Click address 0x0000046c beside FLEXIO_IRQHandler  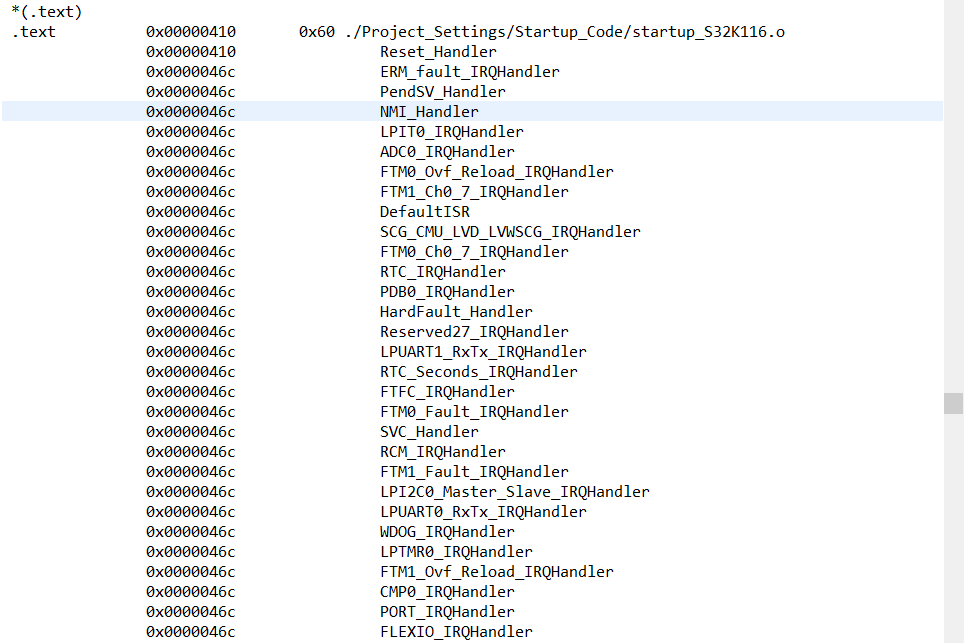pos(191,631)
